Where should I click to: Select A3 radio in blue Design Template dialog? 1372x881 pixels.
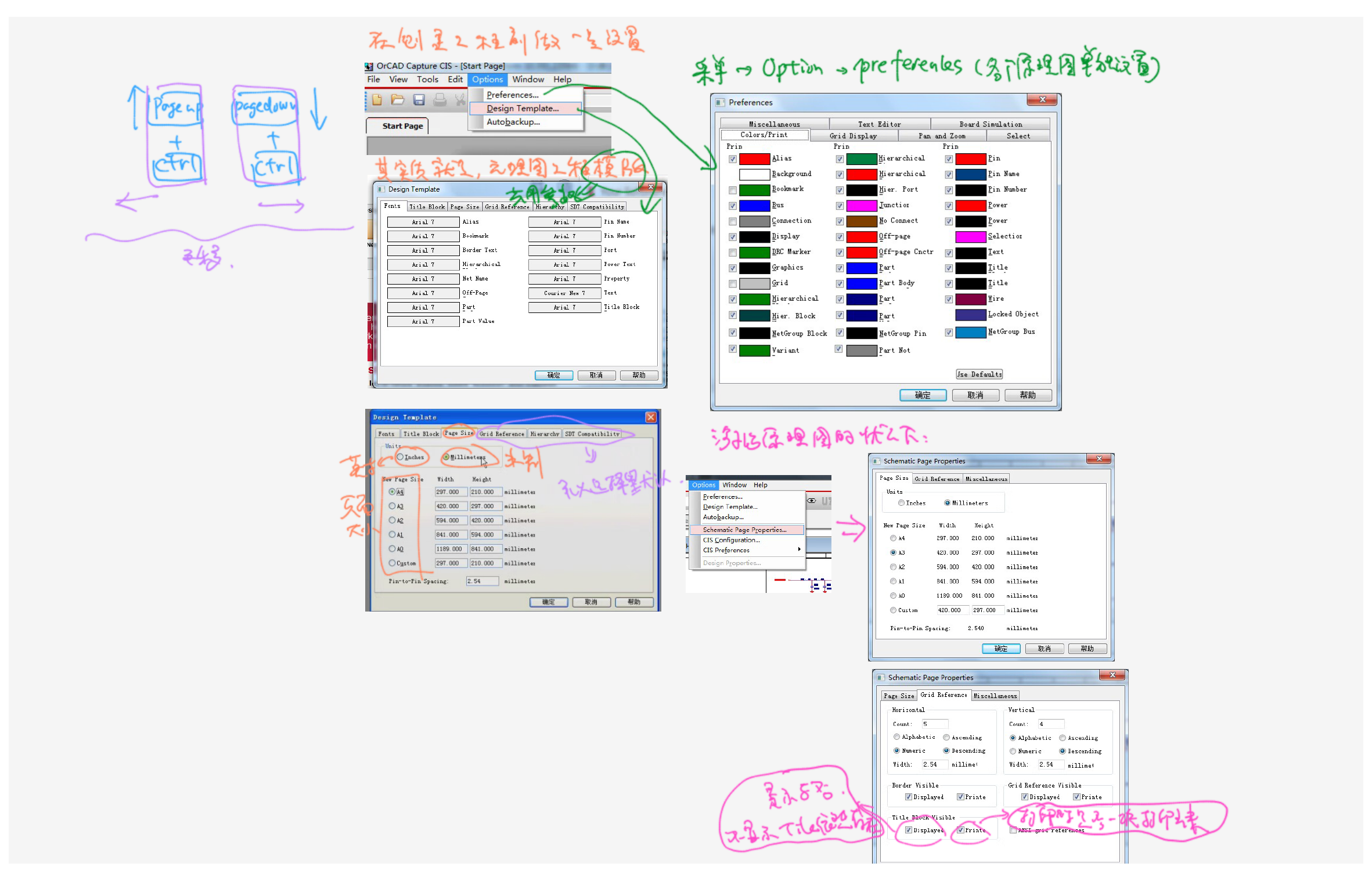392,506
